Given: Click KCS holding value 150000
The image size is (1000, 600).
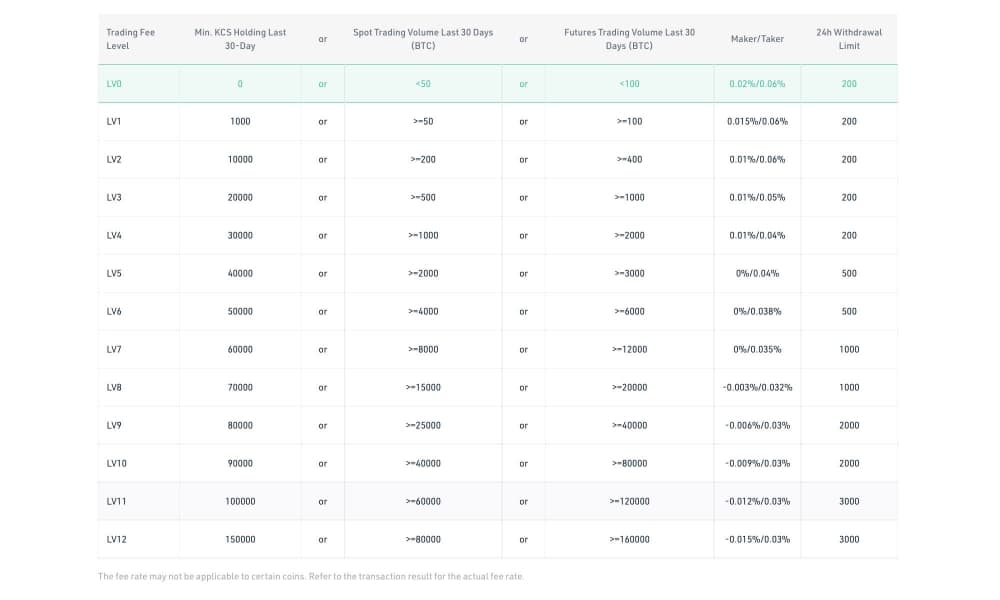Looking at the screenshot, I should point(240,539).
